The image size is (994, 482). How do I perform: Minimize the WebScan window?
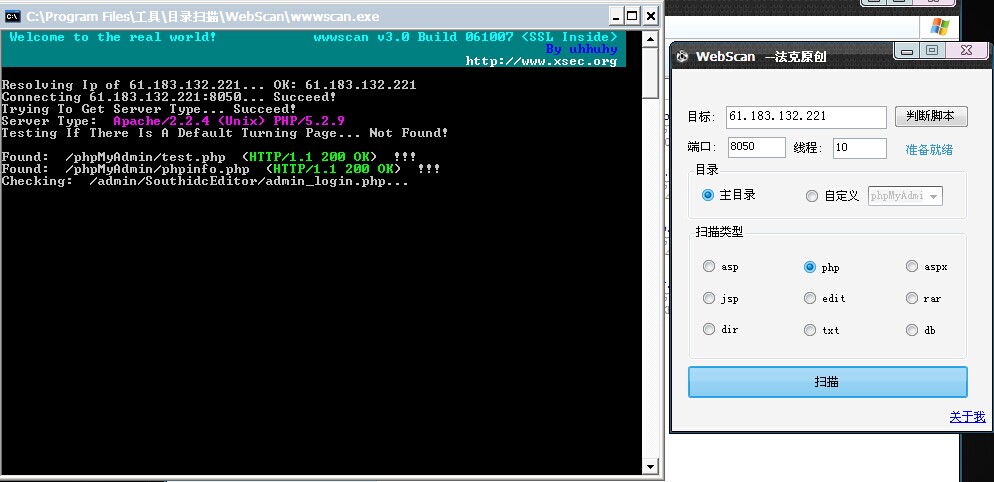pos(907,51)
